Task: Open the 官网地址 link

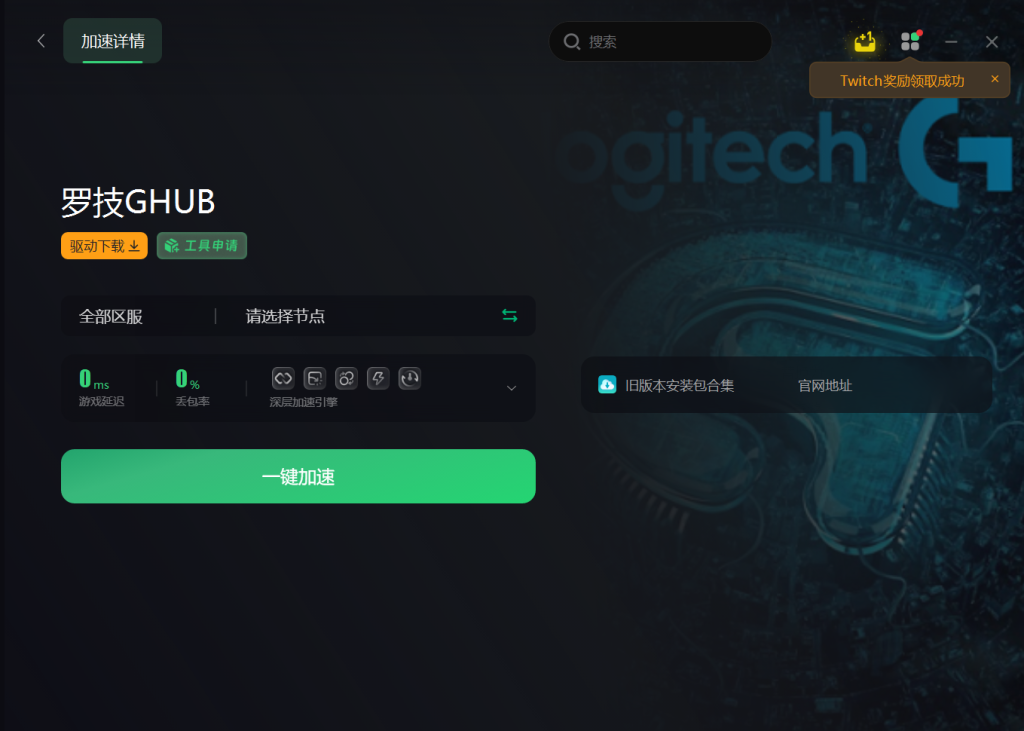Action: point(825,385)
